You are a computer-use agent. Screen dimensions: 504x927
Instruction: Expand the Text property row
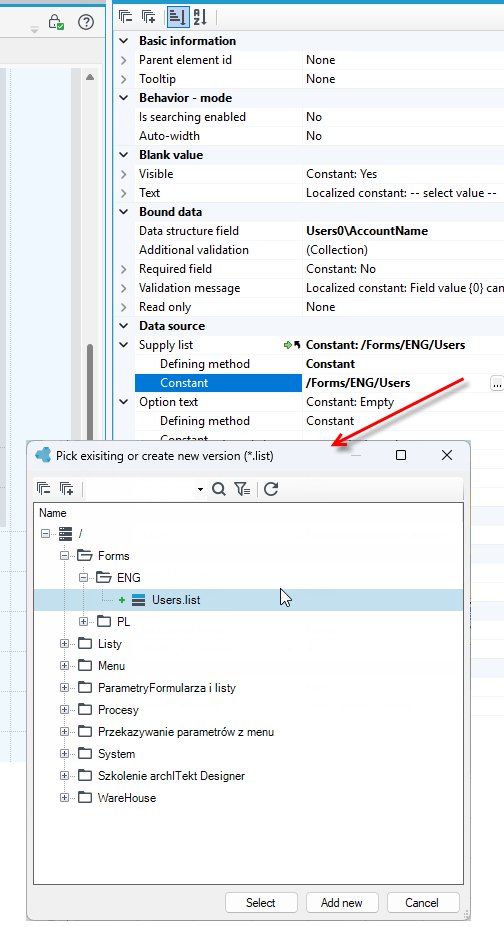pos(123,193)
